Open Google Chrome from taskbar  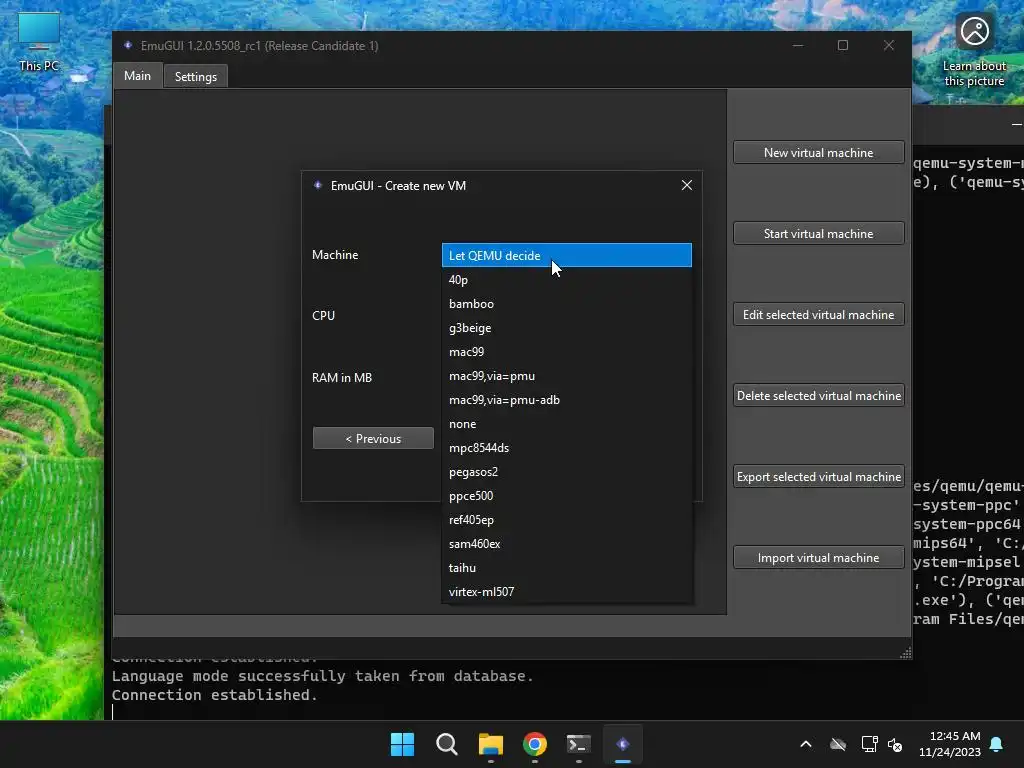(535, 744)
